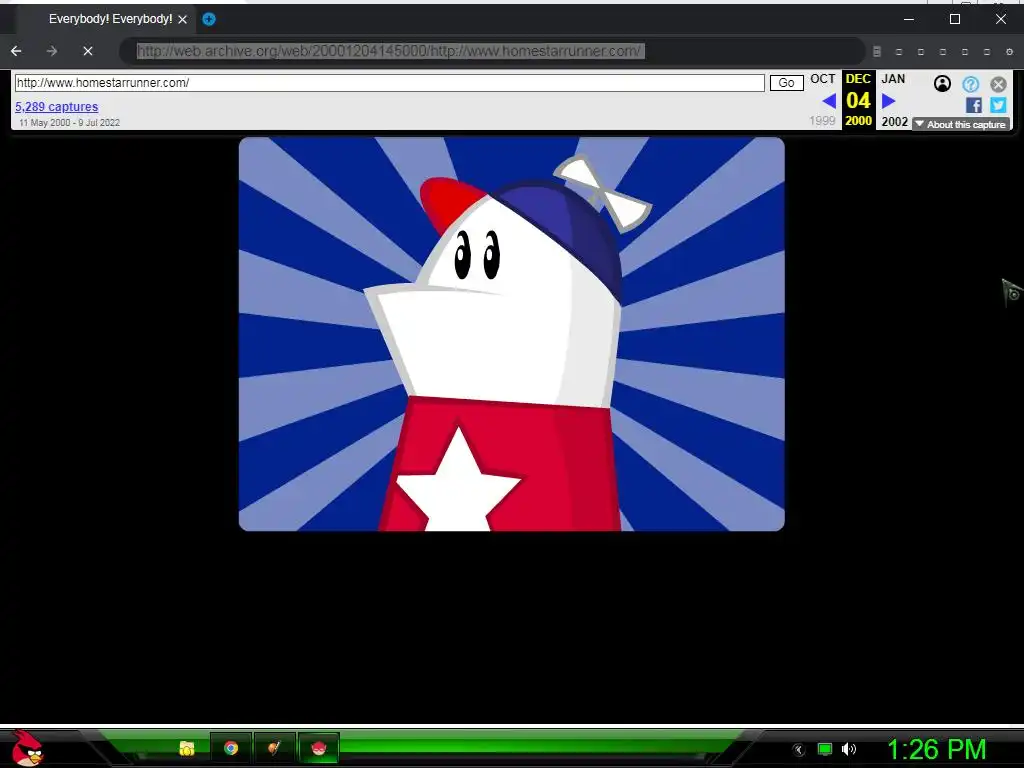The image size is (1024, 768).
Task: Open the browser settings gear icon
Action: click(x=1009, y=52)
